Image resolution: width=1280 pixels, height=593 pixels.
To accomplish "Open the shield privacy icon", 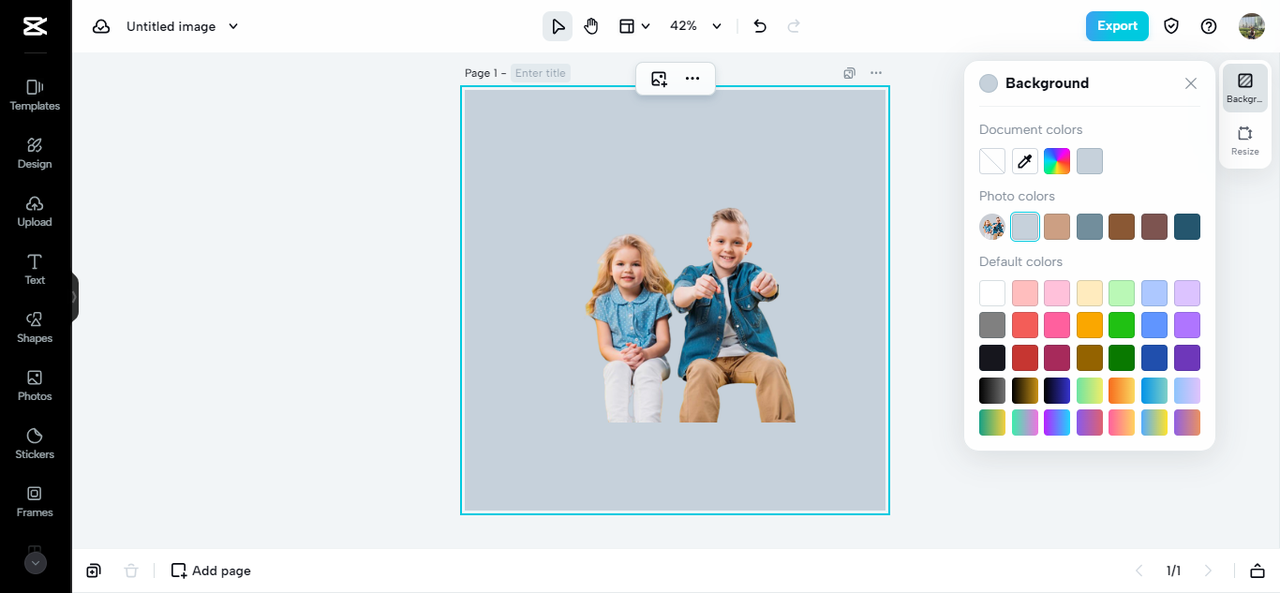I will 1171,26.
